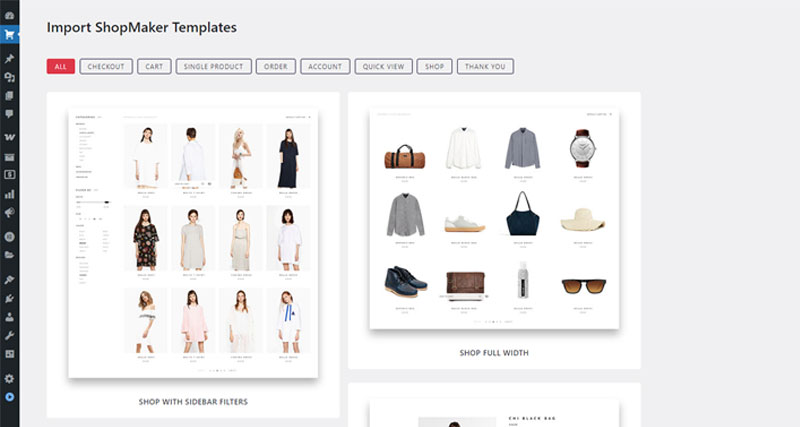Open the WooCommerce 'W' sidebar icon
This screenshot has height=427, width=800.
pos(9,135)
